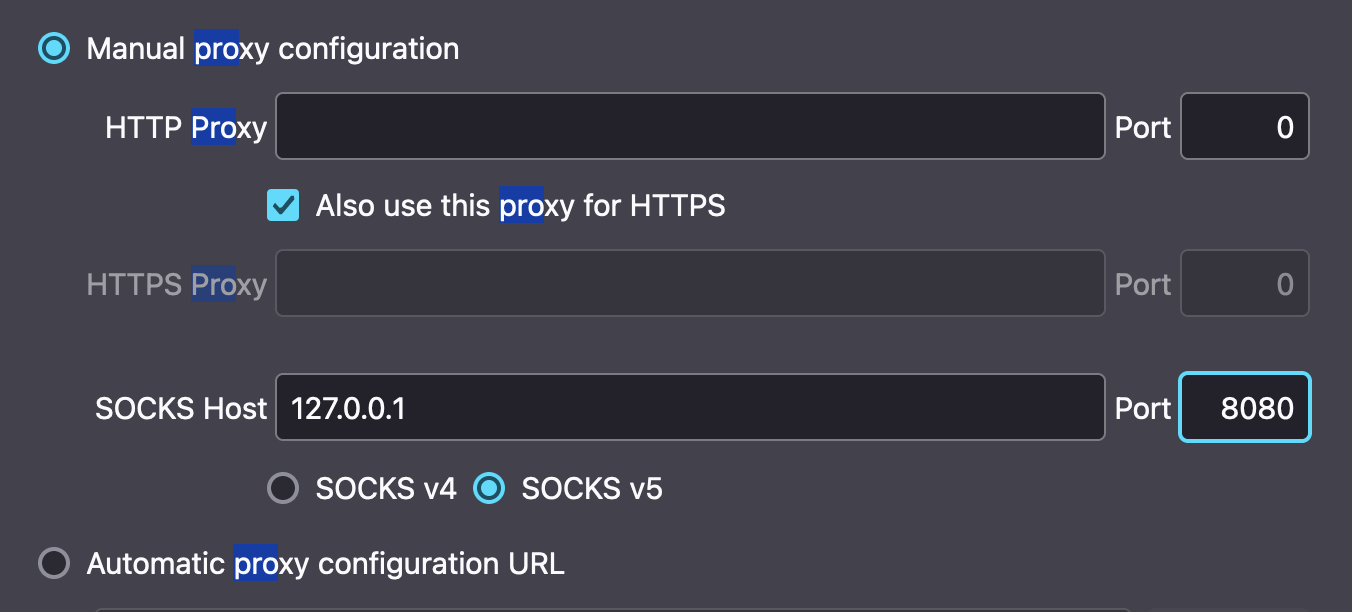Click the "Automatic proxy configuration URL" label text
Image resolution: width=1352 pixels, height=612 pixels.
click(x=326, y=563)
